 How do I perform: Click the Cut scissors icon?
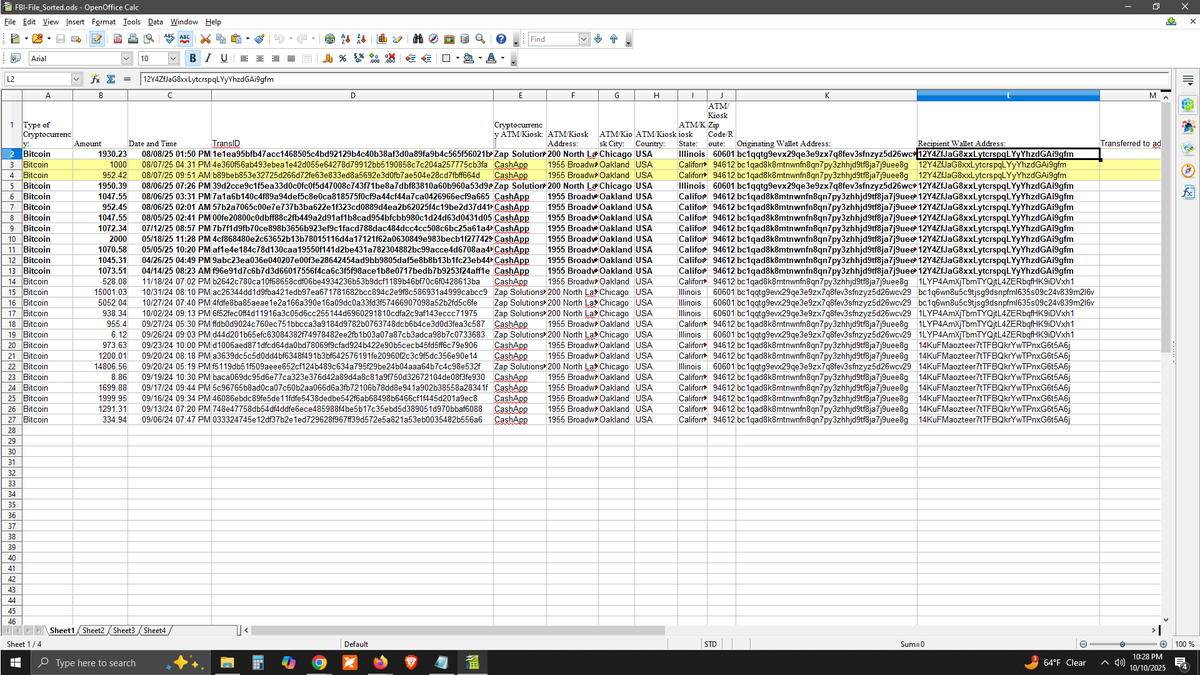[205, 39]
